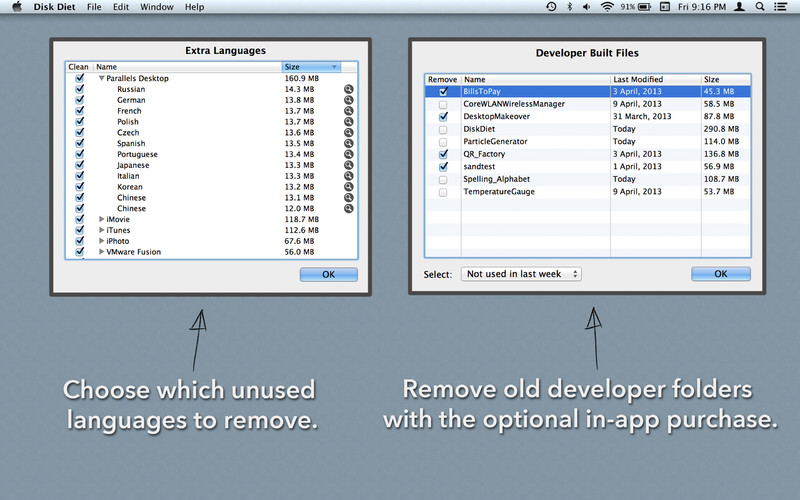Open Notification Center icon
This screenshot has width=800, height=500.
pyautogui.click(x=780, y=7)
